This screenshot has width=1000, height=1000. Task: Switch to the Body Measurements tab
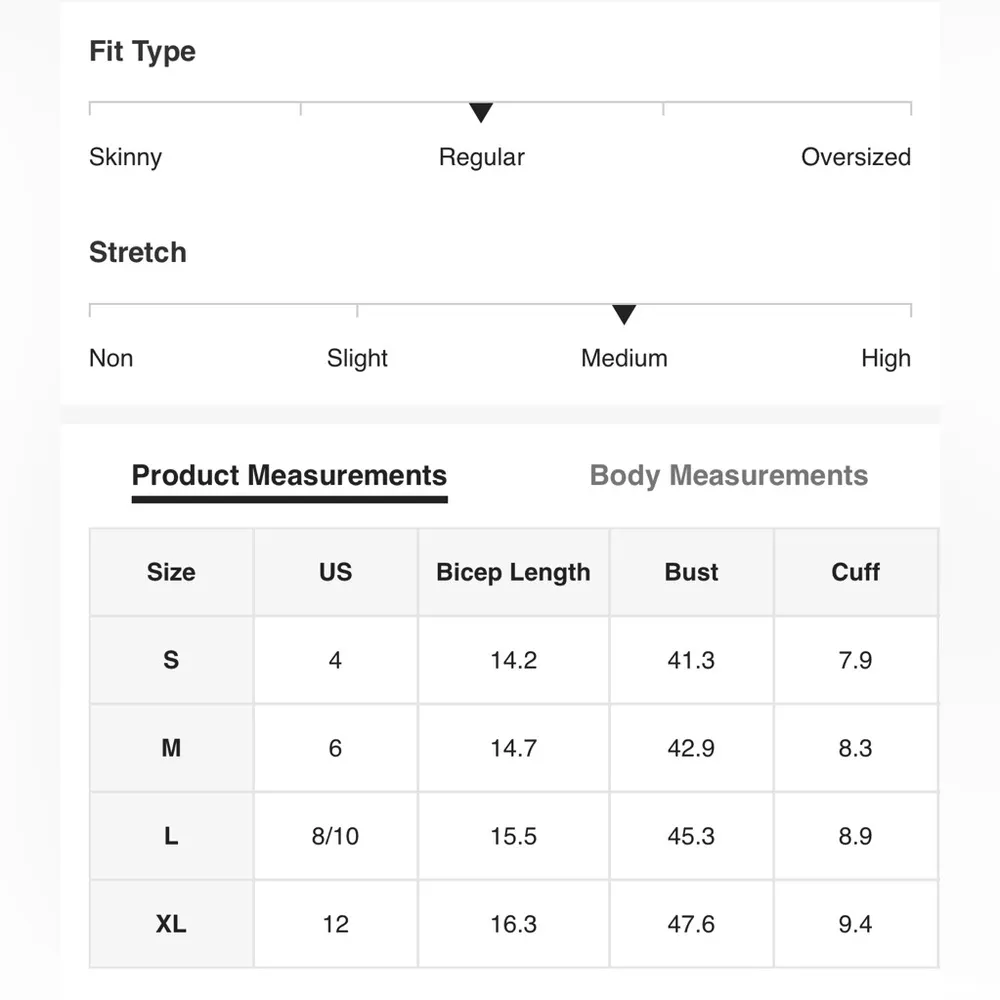728,475
